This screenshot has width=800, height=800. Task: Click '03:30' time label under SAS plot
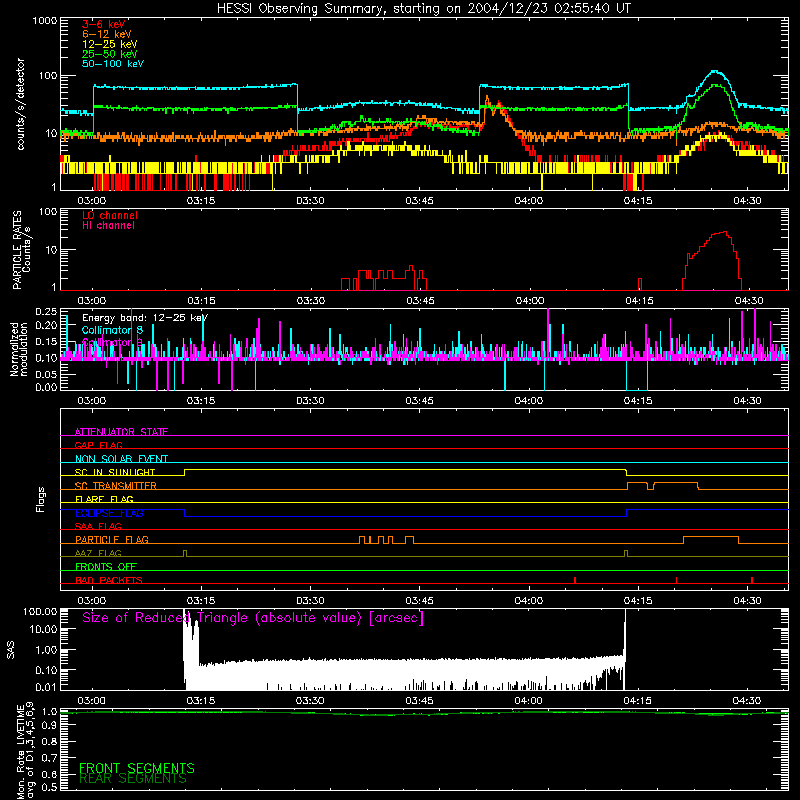tap(310, 701)
